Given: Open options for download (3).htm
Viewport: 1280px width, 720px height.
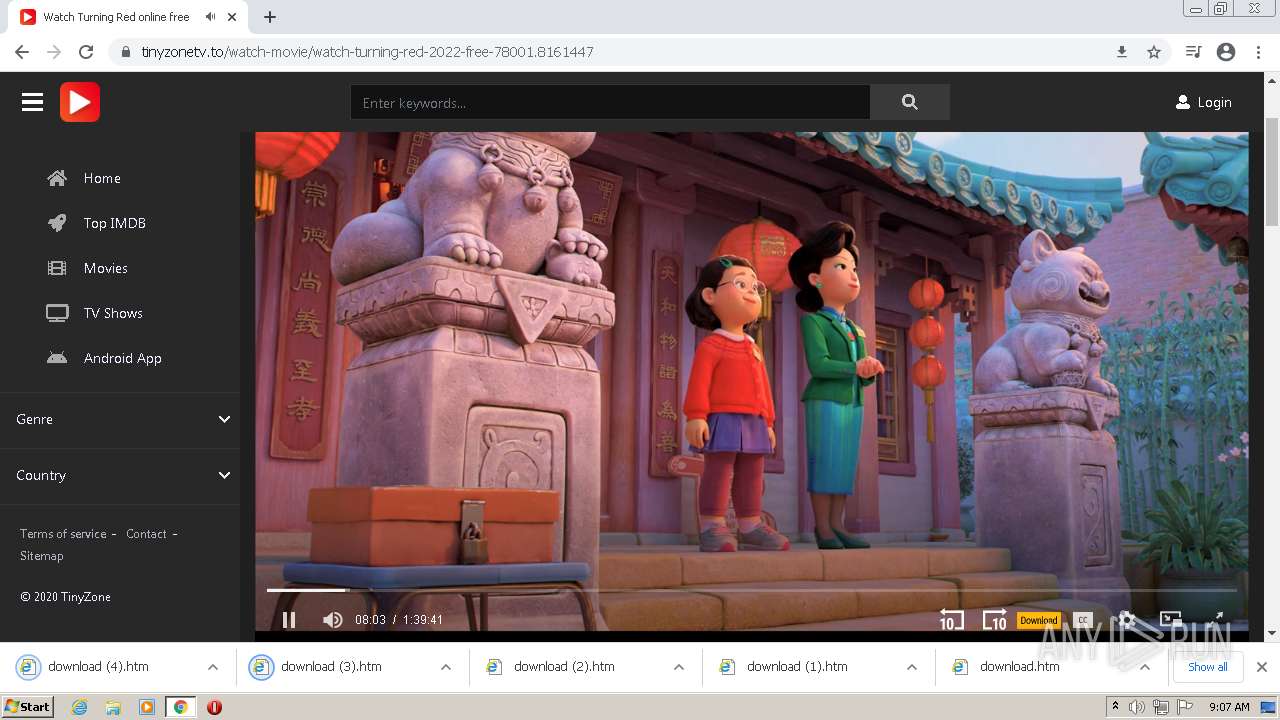Looking at the screenshot, I should coord(446,667).
